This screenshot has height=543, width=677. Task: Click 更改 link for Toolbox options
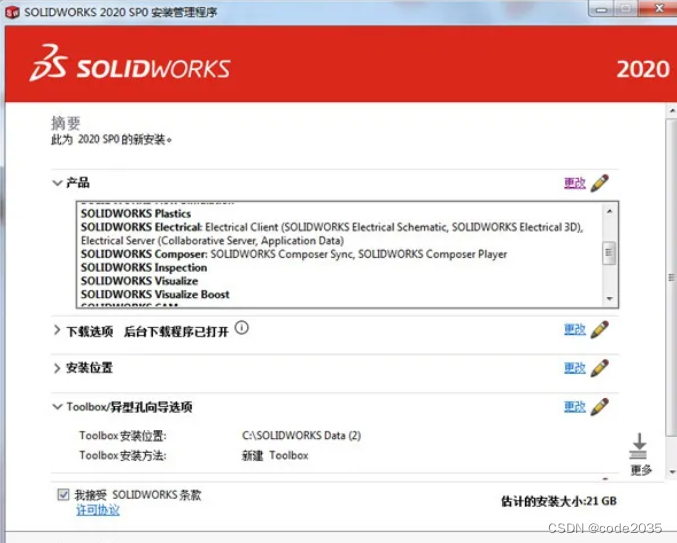pos(575,407)
